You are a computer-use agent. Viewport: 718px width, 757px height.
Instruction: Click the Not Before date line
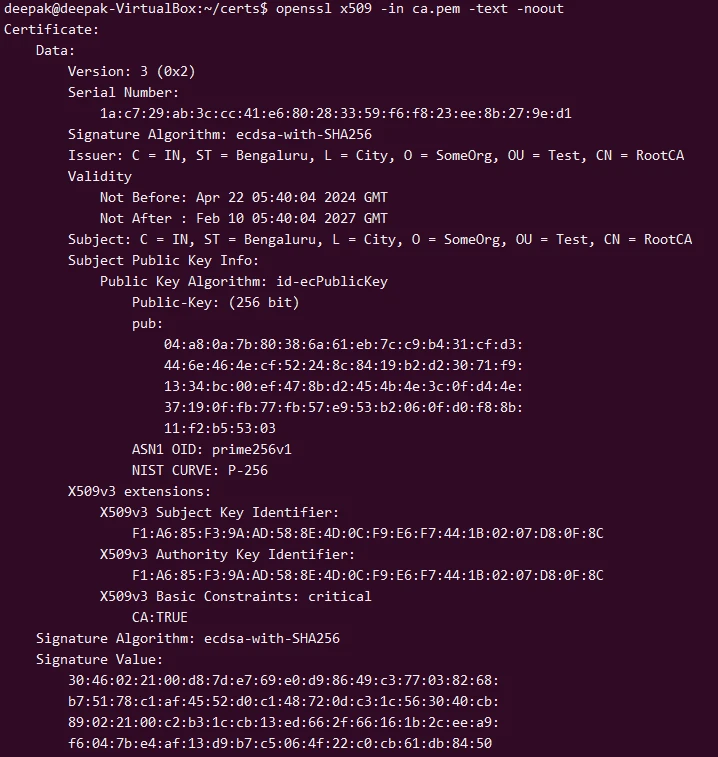coord(243,197)
